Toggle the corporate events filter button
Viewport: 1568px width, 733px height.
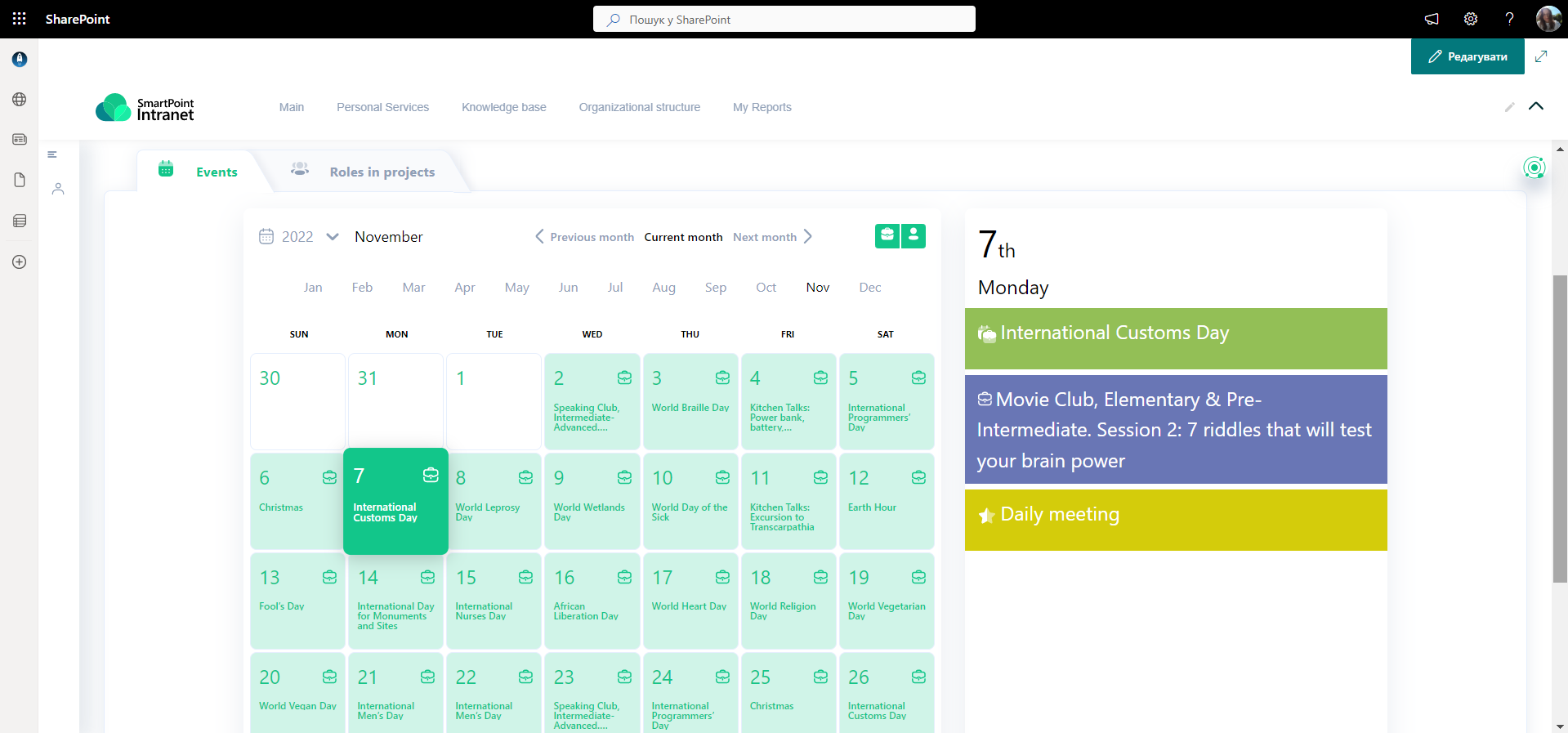(x=887, y=236)
